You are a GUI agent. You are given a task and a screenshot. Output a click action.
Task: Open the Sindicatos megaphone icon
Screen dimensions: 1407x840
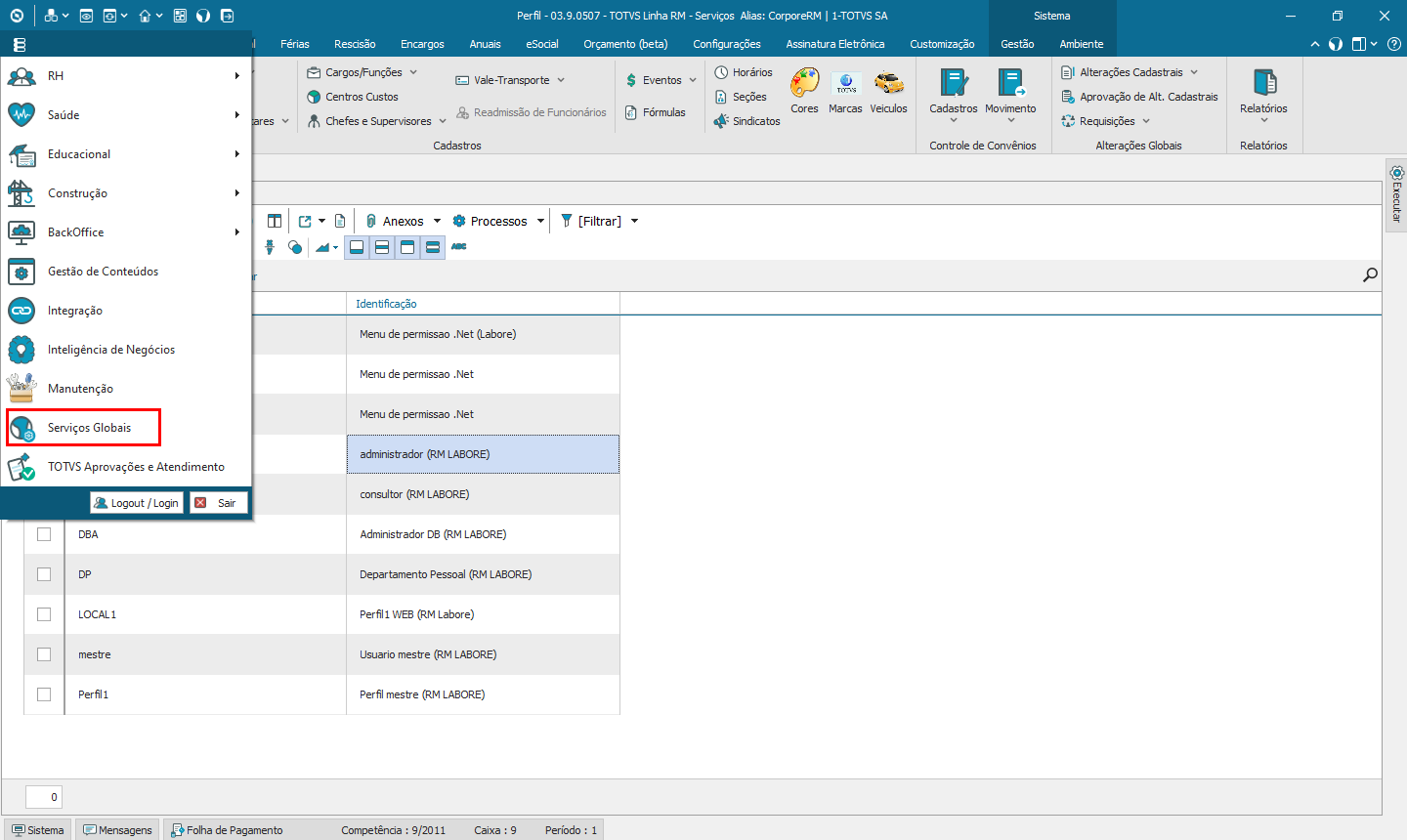click(x=721, y=121)
